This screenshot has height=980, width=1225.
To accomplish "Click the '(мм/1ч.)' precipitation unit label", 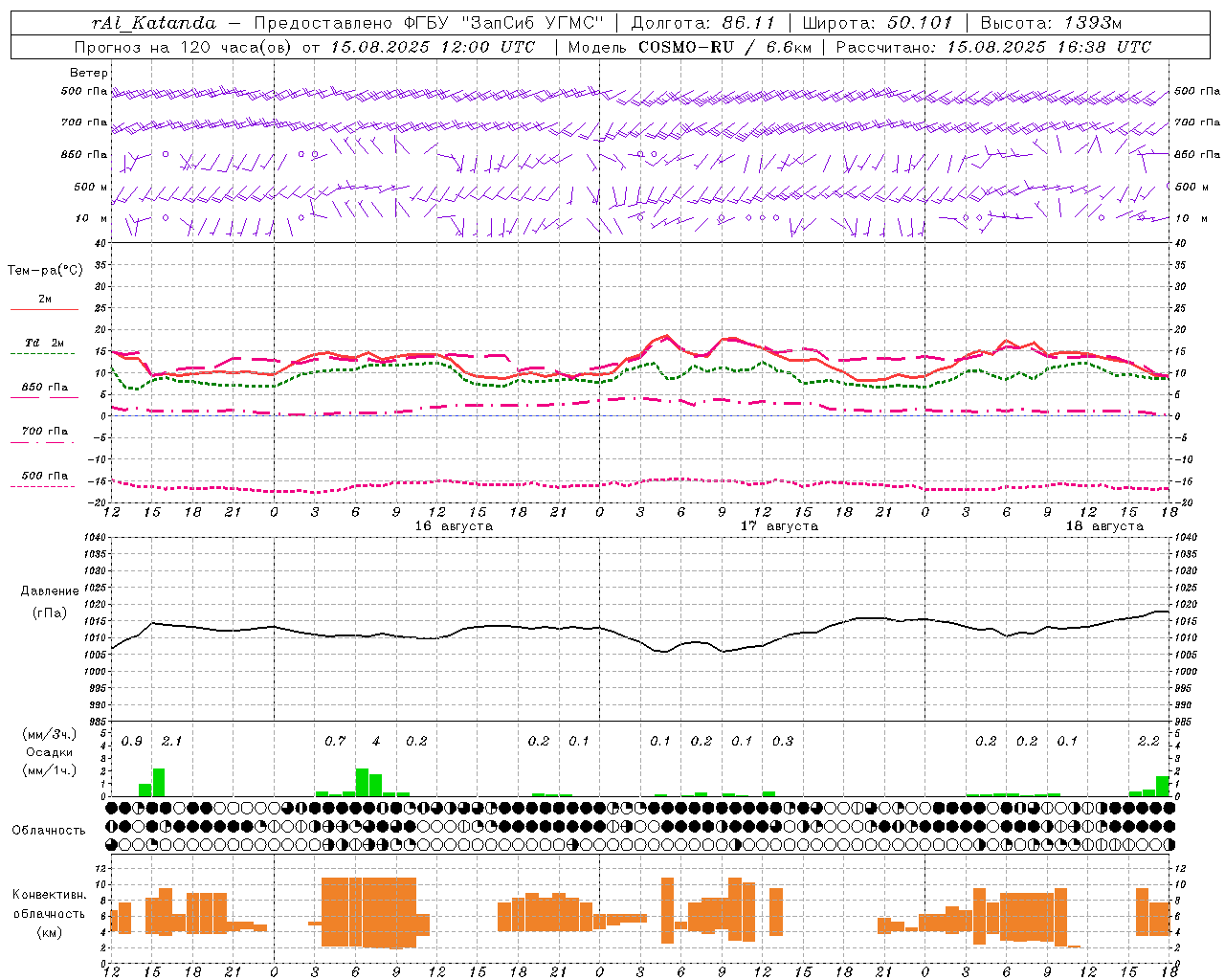I will pos(50,770).
